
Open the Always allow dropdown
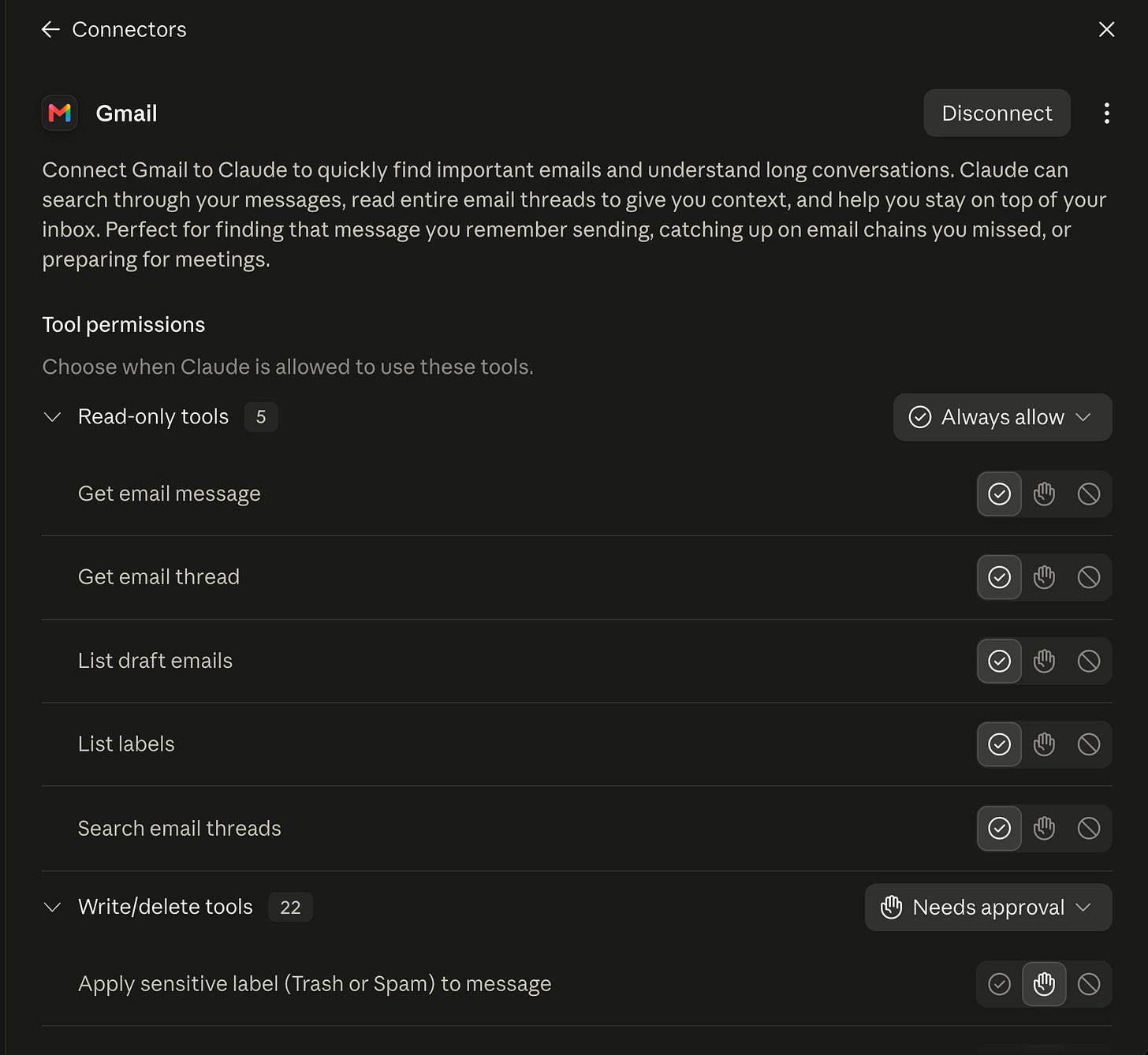(x=1002, y=417)
